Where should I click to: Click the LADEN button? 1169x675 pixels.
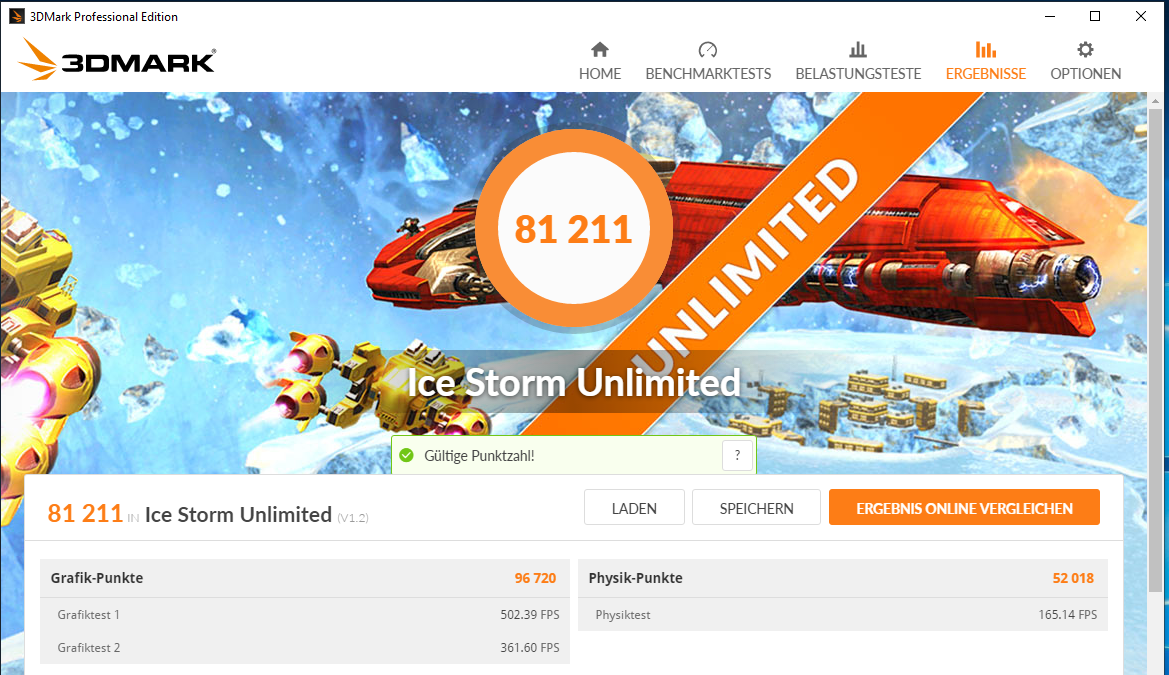pyautogui.click(x=634, y=508)
